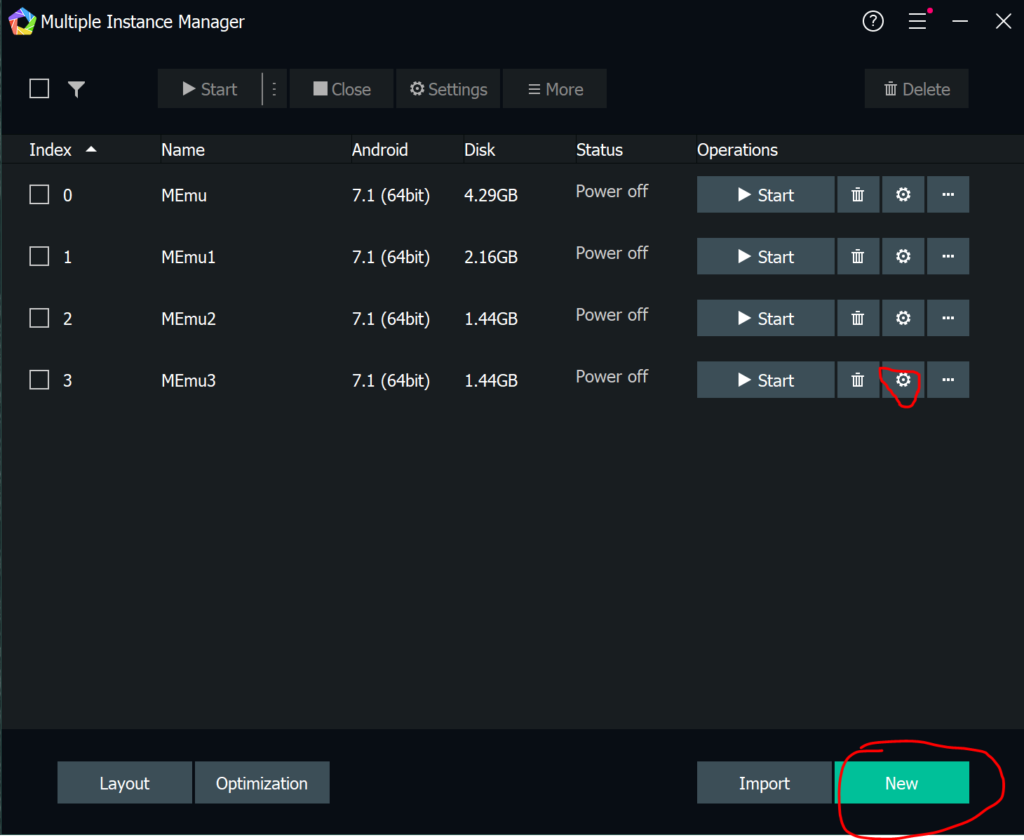
Task: Check the box for instance index 3
Action: (39, 380)
